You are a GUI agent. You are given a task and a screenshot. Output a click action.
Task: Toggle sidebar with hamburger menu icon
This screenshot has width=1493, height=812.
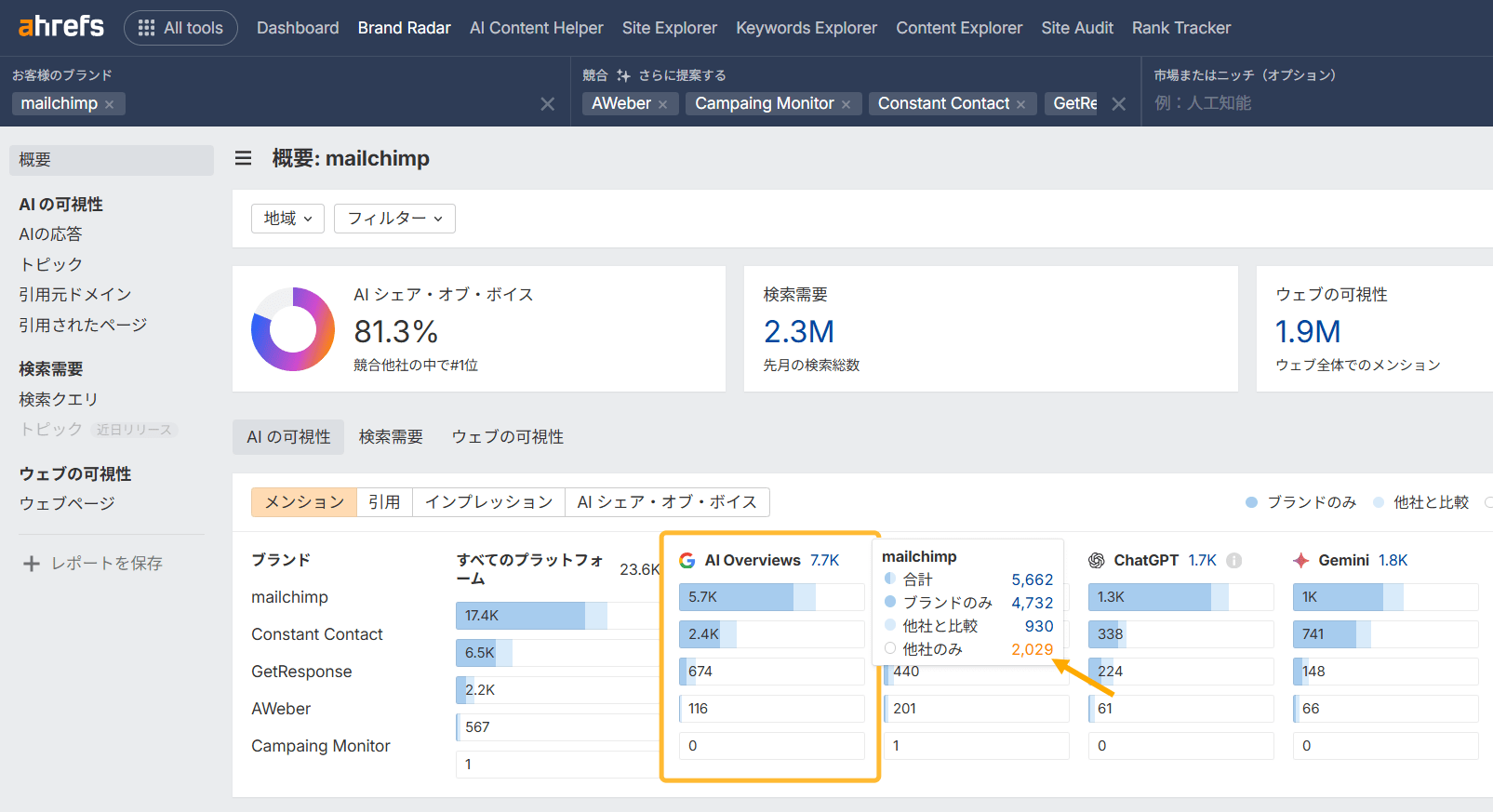(244, 158)
